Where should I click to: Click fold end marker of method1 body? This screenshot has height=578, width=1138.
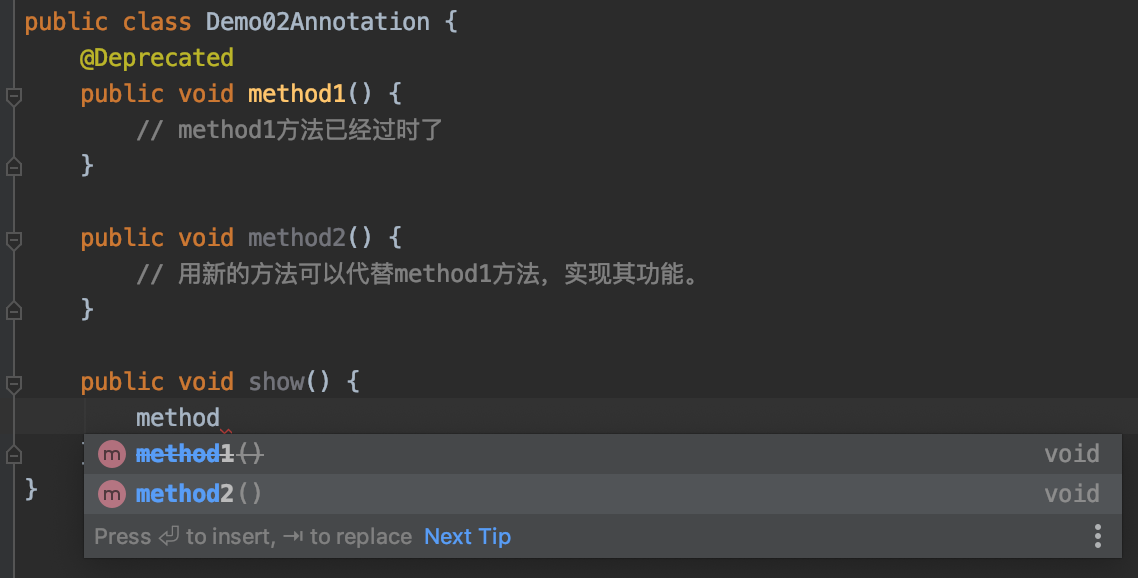click(x=14, y=167)
